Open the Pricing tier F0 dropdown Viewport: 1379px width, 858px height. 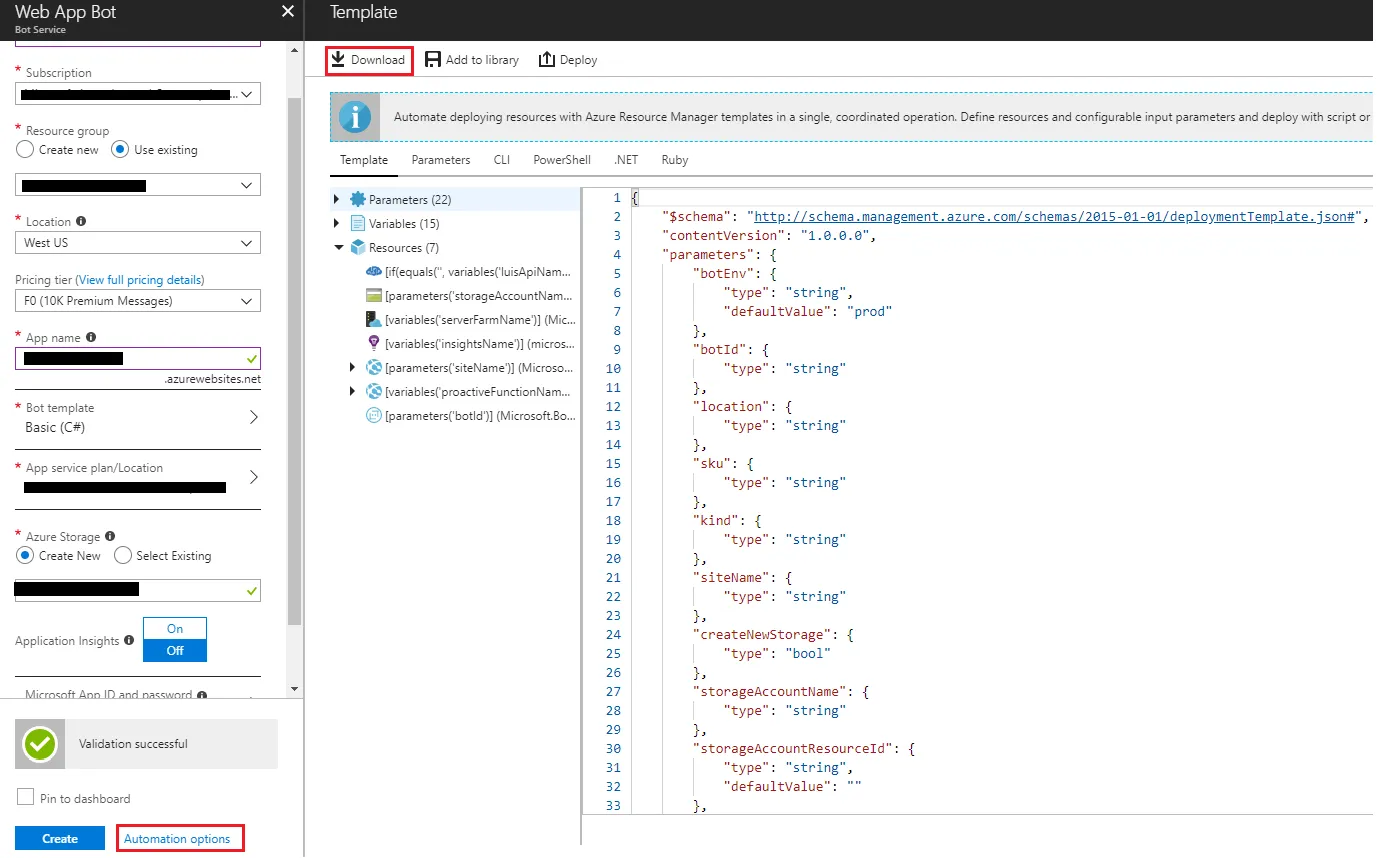click(x=138, y=301)
